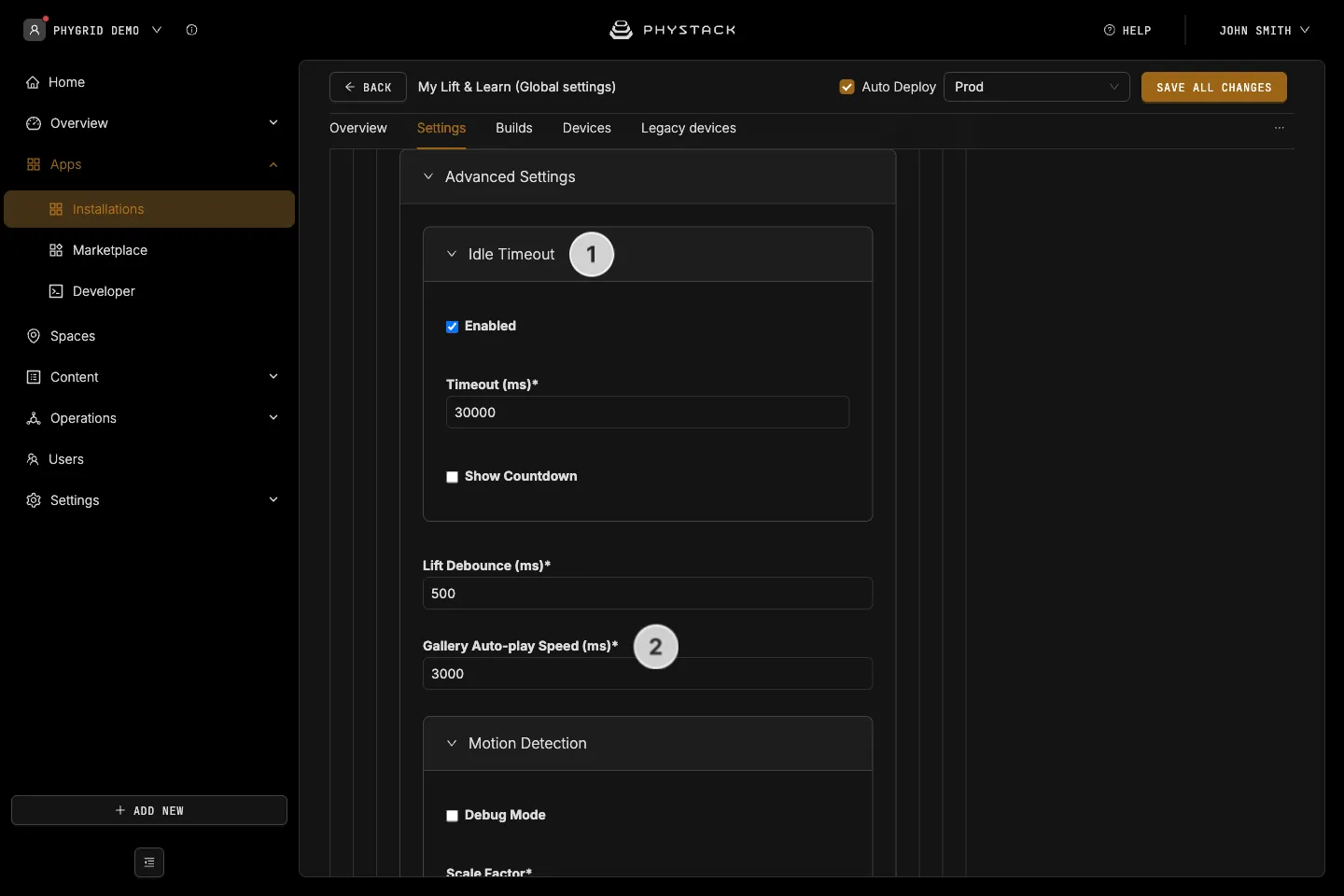Switch to the Devices tab
1344x896 pixels.
pyautogui.click(x=587, y=128)
